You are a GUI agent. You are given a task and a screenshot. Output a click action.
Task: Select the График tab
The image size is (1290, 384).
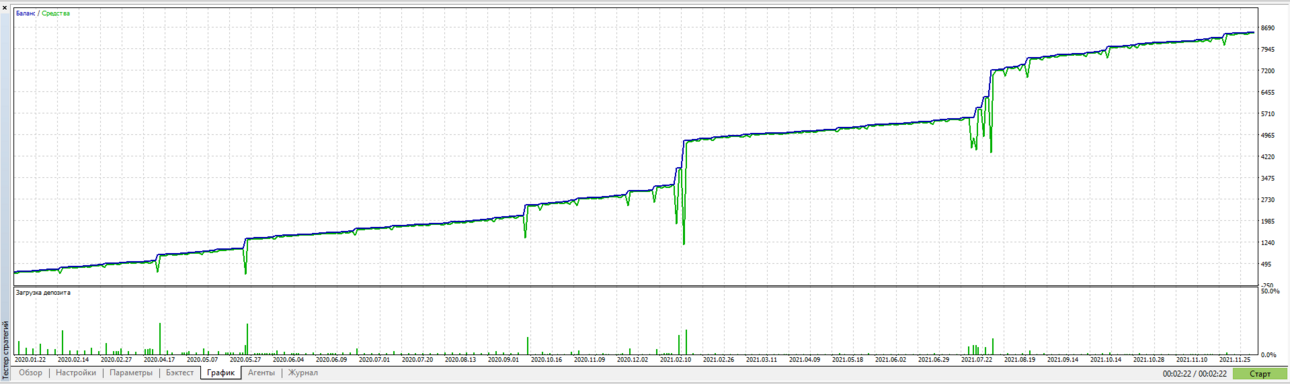pyautogui.click(x=221, y=373)
